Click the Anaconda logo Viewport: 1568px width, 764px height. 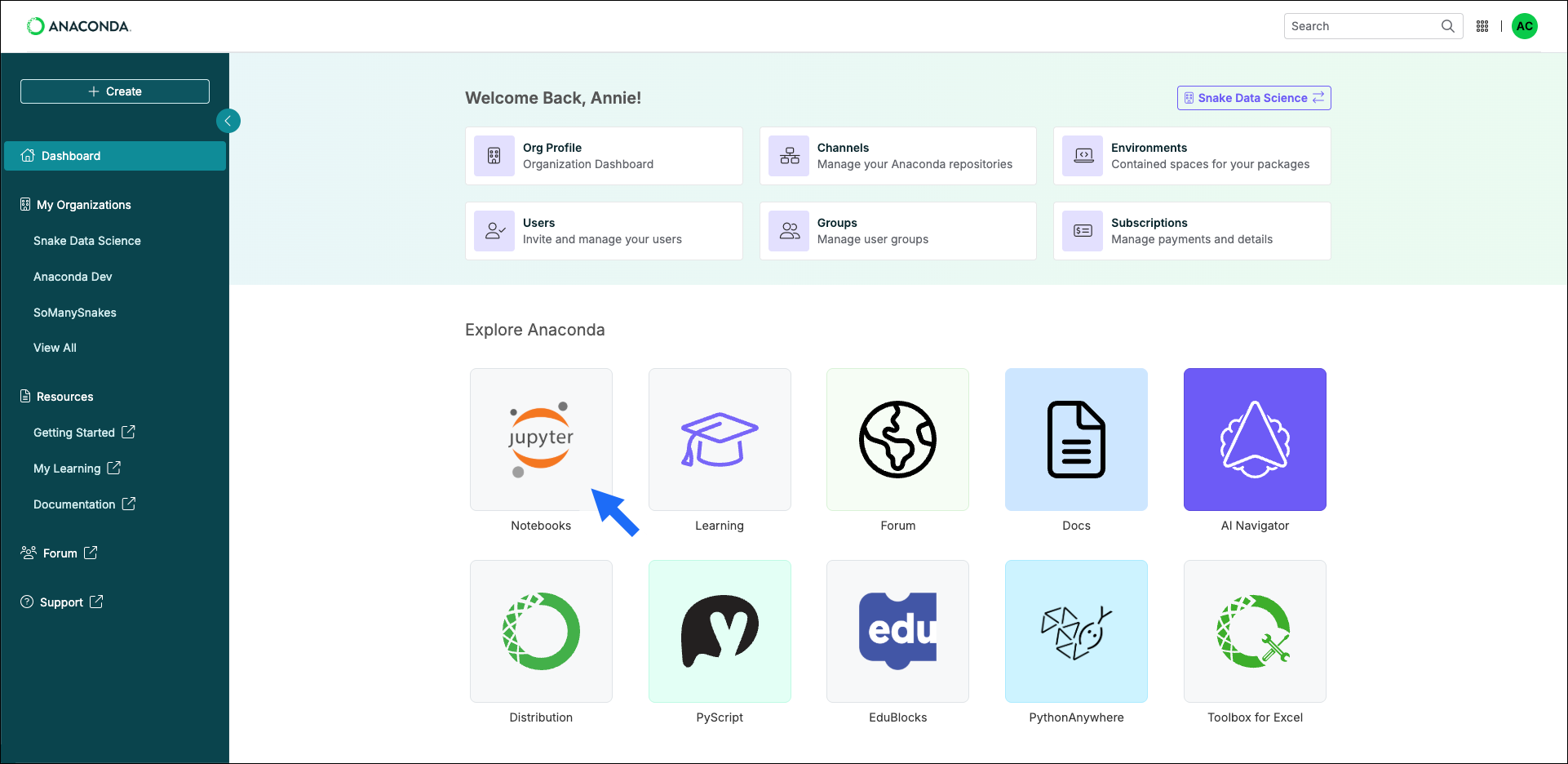point(78,25)
